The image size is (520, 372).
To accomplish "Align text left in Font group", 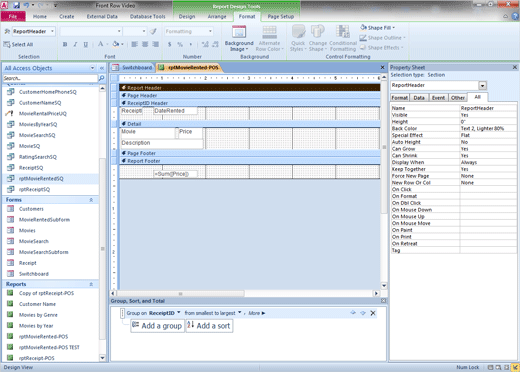I will pos(134,44).
